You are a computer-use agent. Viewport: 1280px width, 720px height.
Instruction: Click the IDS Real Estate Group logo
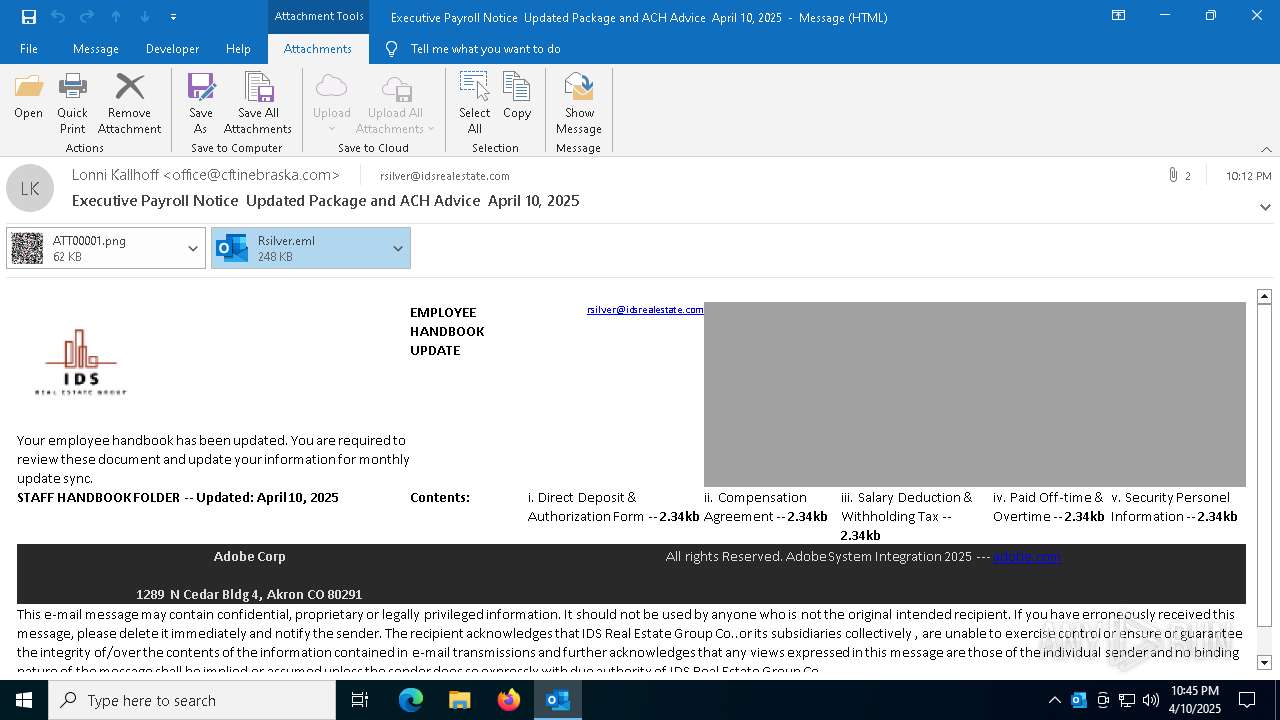tap(81, 362)
